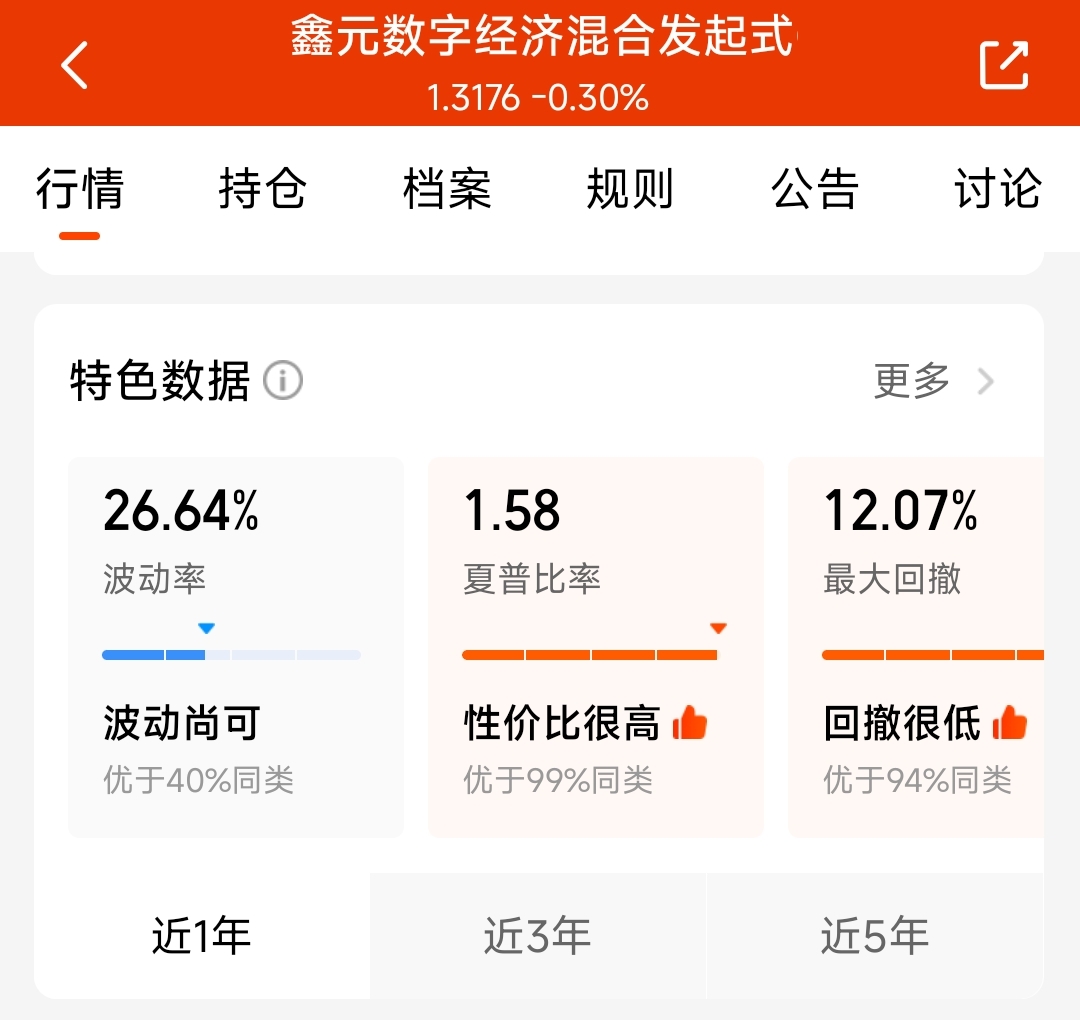Open the 夏普比率 1.58 card
This screenshot has width=1080, height=1020.
596,647
